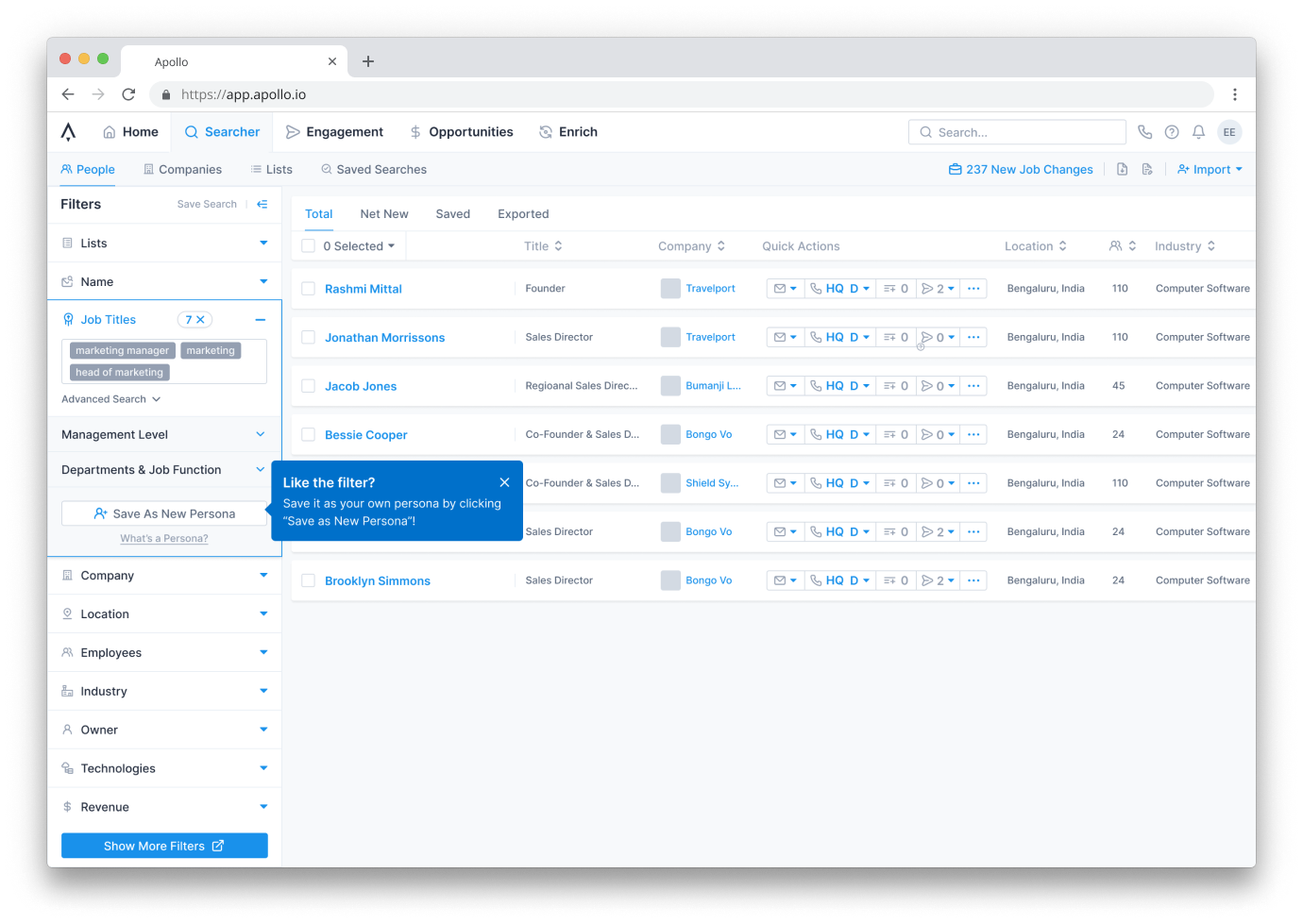Collapse the filters panel with arrow icon

pos(262,204)
